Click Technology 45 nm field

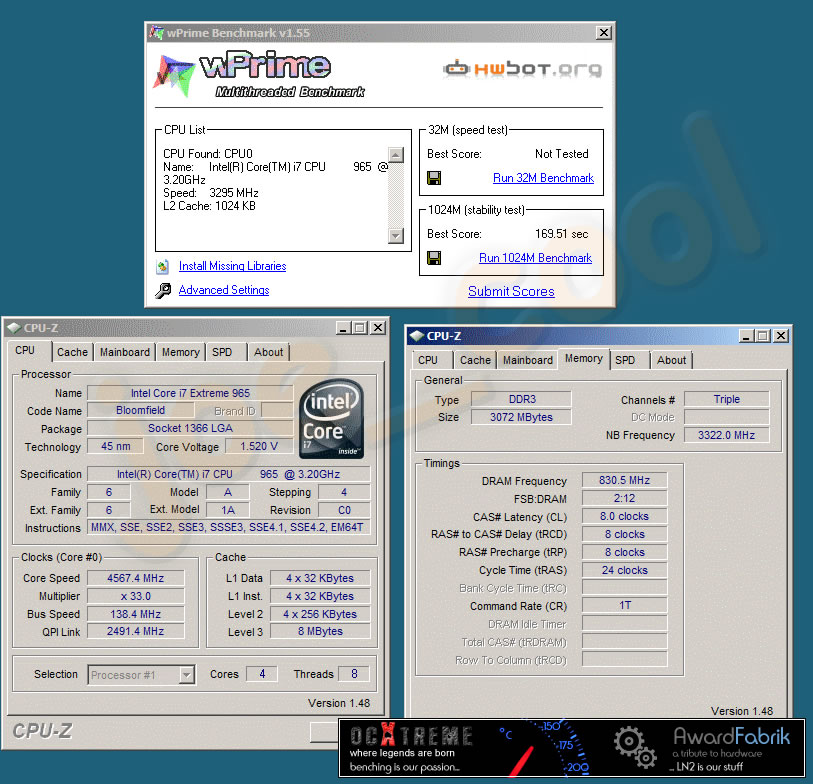click(115, 446)
